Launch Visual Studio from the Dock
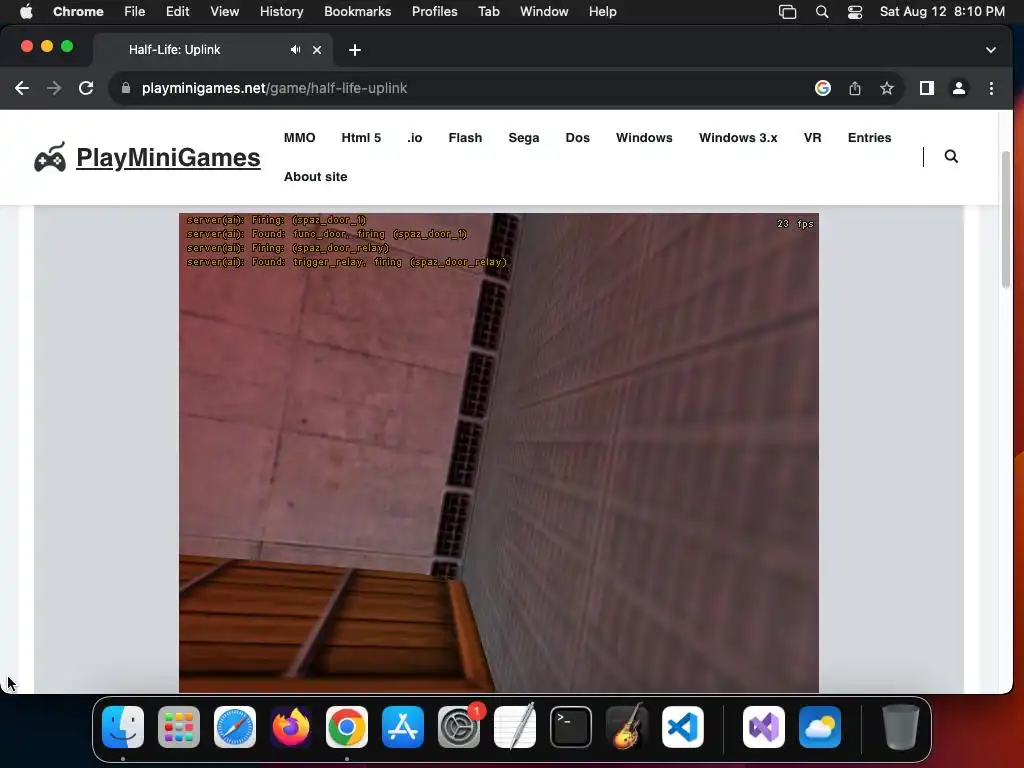Screen dimensions: 1024x768 point(764,727)
